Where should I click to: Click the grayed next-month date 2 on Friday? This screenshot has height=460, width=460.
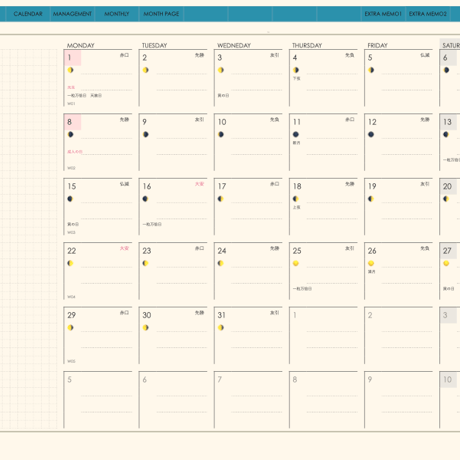point(370,315)
